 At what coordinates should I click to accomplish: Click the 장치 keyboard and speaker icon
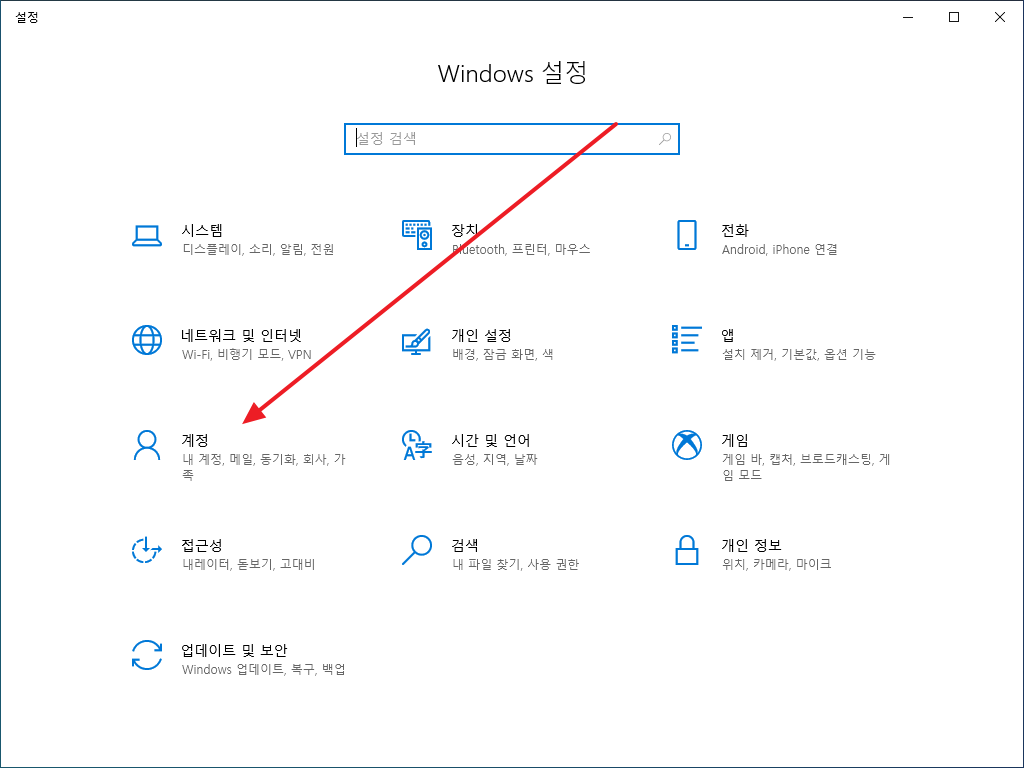click(417, 235)
